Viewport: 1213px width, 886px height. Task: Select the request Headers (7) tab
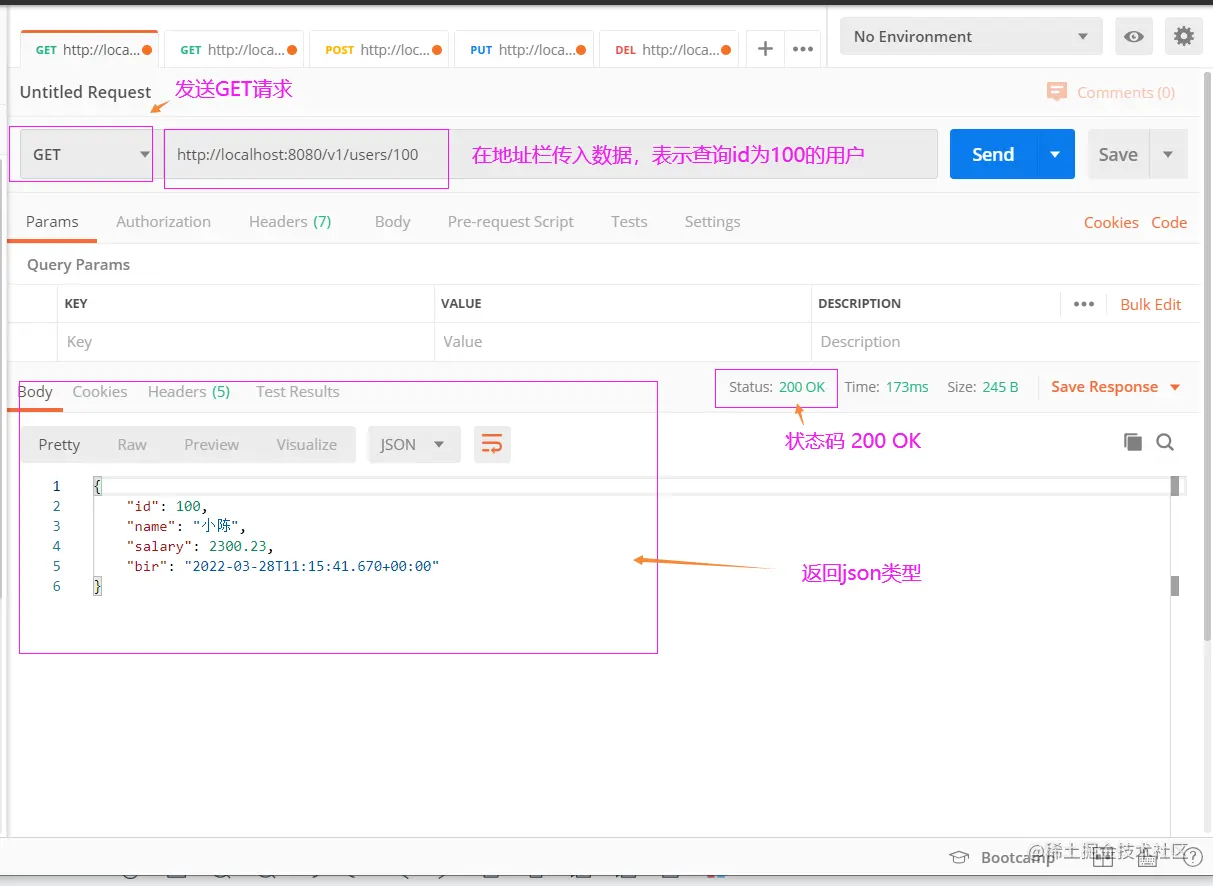click(290, 222)
